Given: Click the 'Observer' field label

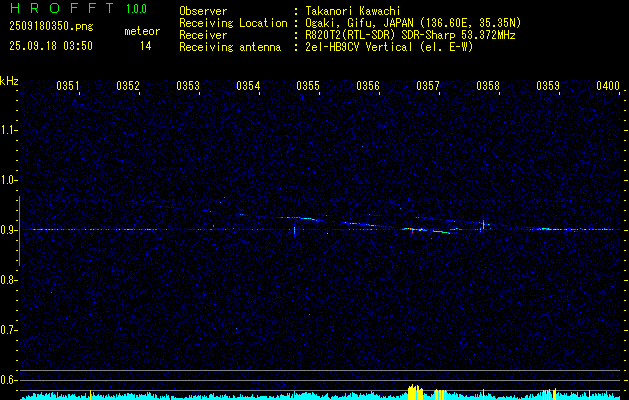Looking at the screenshot, I should (203, 11).
